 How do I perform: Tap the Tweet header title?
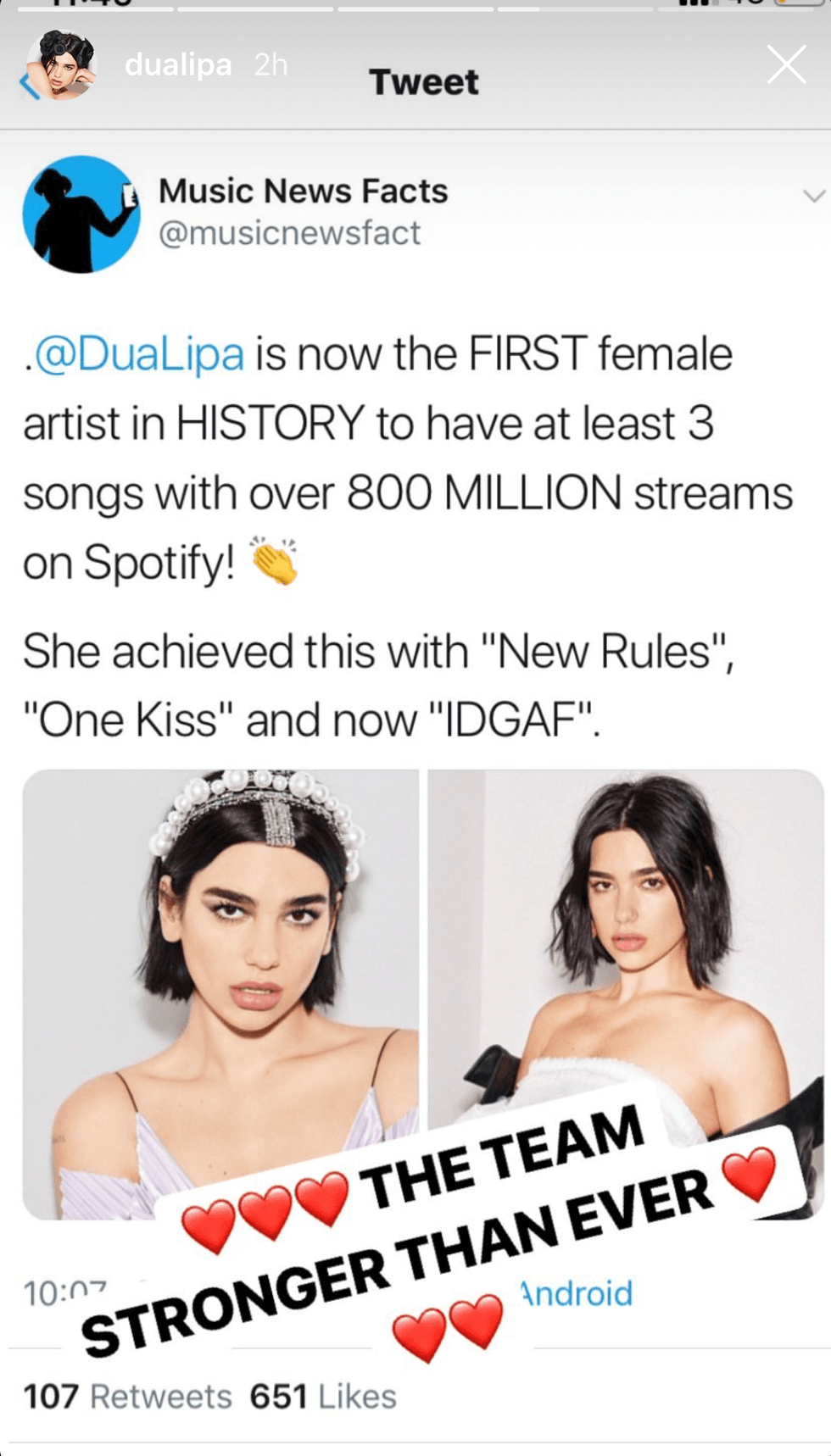[x=423, y=82]
